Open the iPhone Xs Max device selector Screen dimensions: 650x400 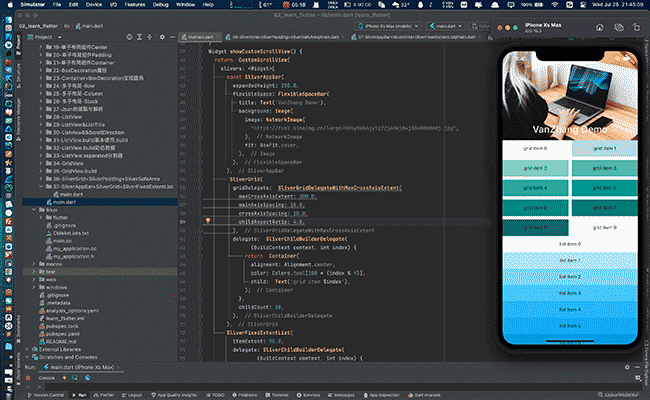pos(388,26)
